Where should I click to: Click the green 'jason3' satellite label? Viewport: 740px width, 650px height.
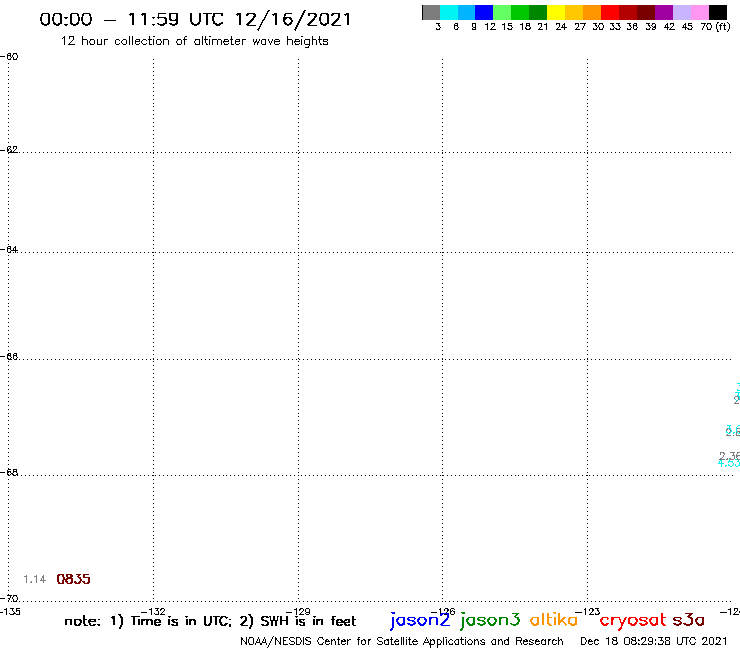(490, 620)
